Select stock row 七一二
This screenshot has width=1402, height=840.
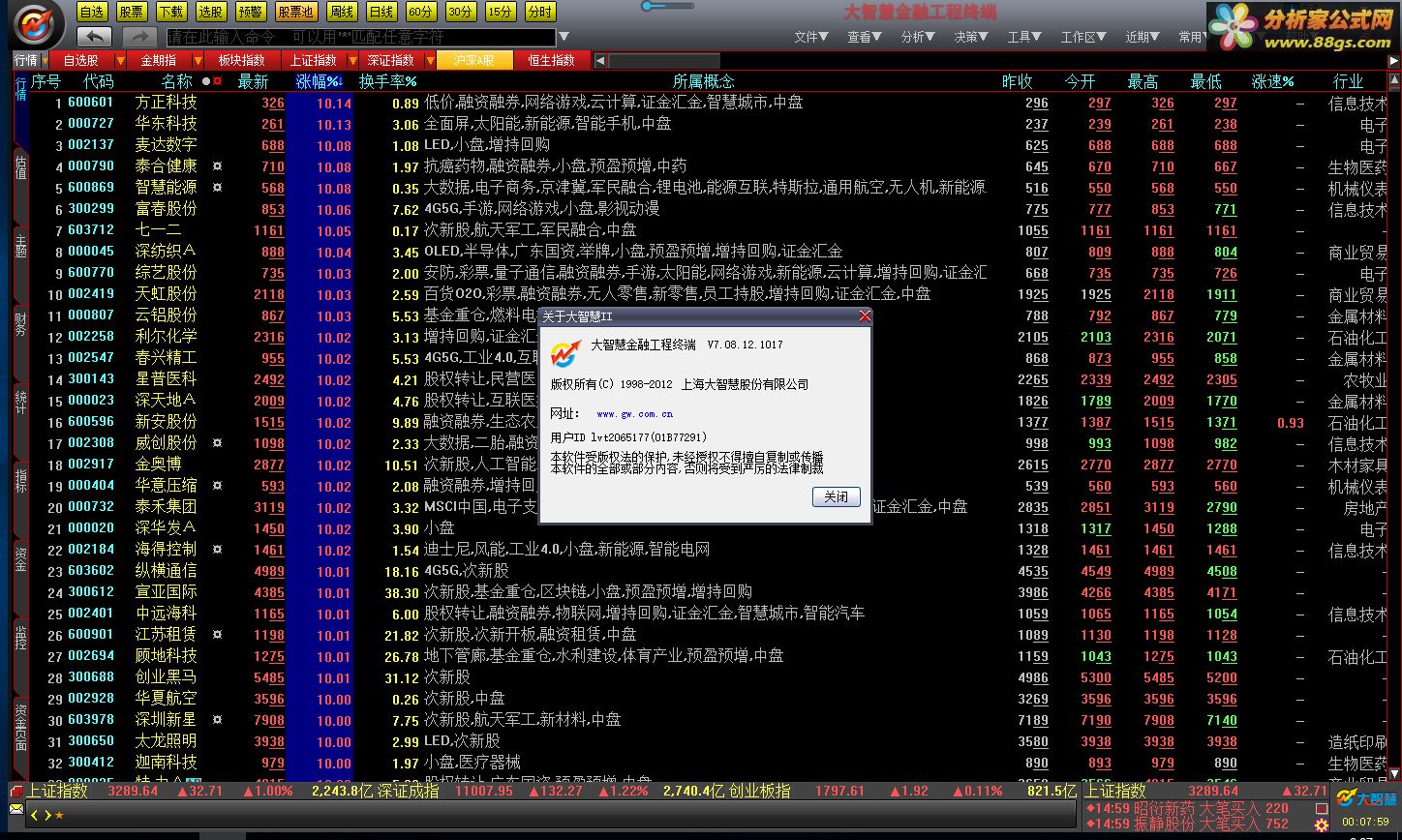tap(708, 230)
